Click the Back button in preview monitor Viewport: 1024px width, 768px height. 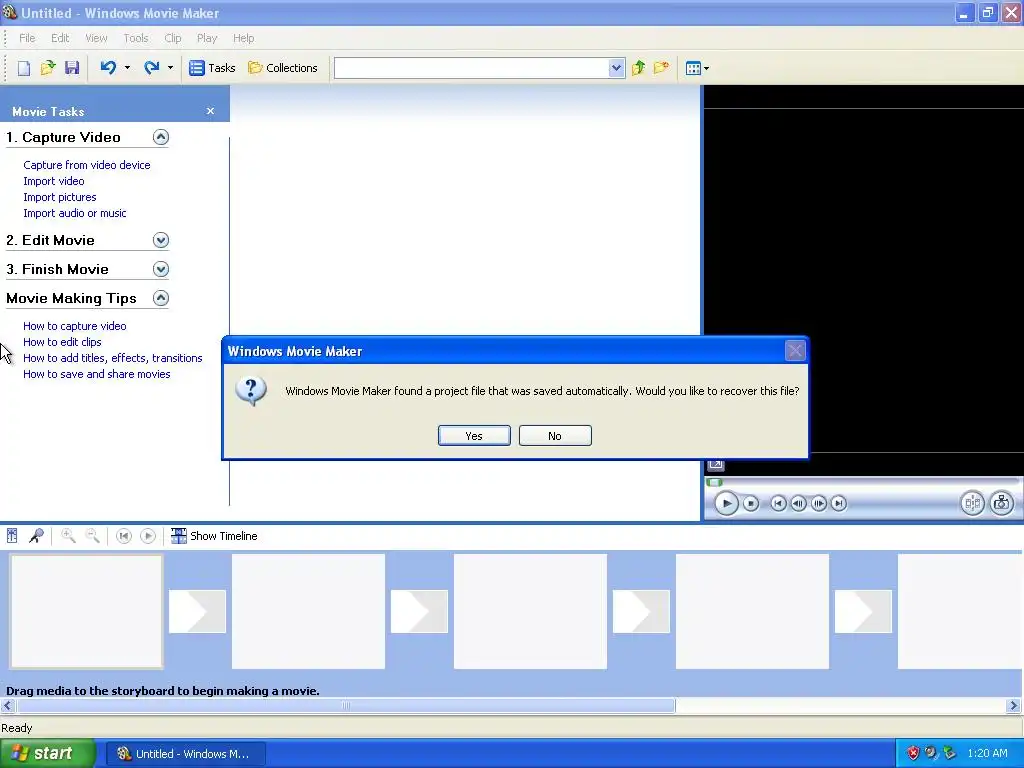click(778, 504)
